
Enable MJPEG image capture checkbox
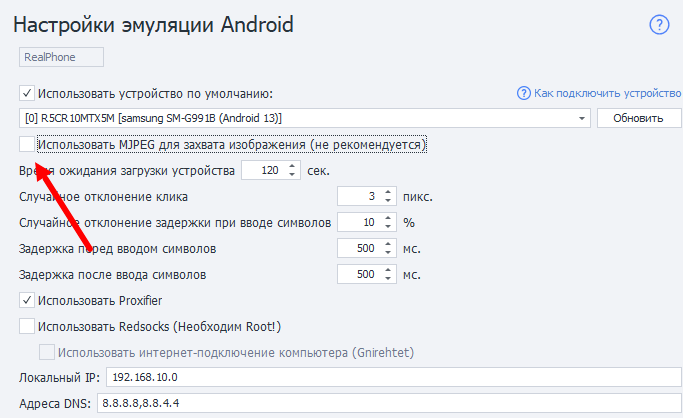click(26, 145)
